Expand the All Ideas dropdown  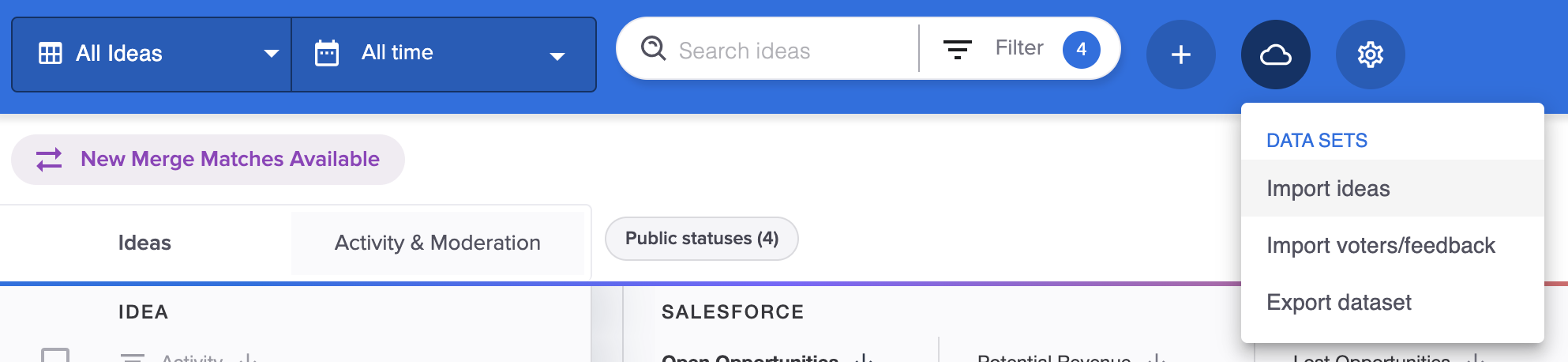point(152,55)
